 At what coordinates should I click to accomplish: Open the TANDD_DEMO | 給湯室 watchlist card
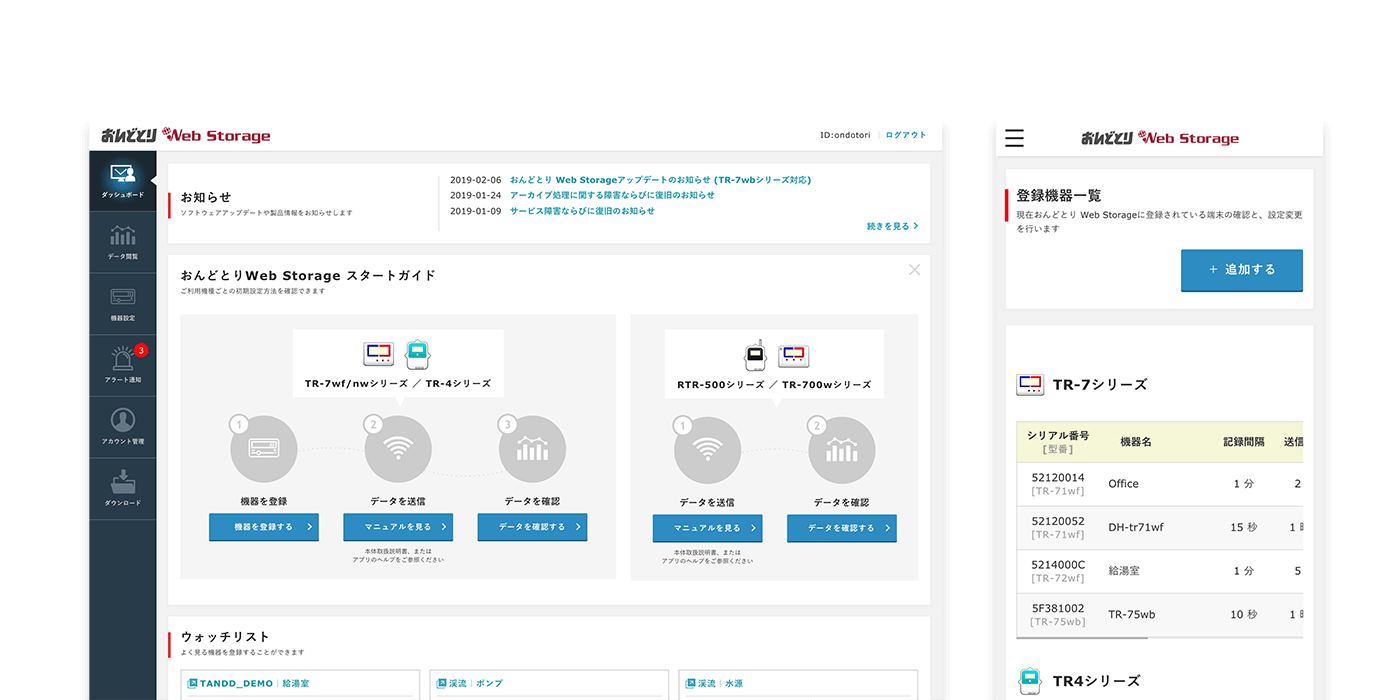tap(300, 684)
